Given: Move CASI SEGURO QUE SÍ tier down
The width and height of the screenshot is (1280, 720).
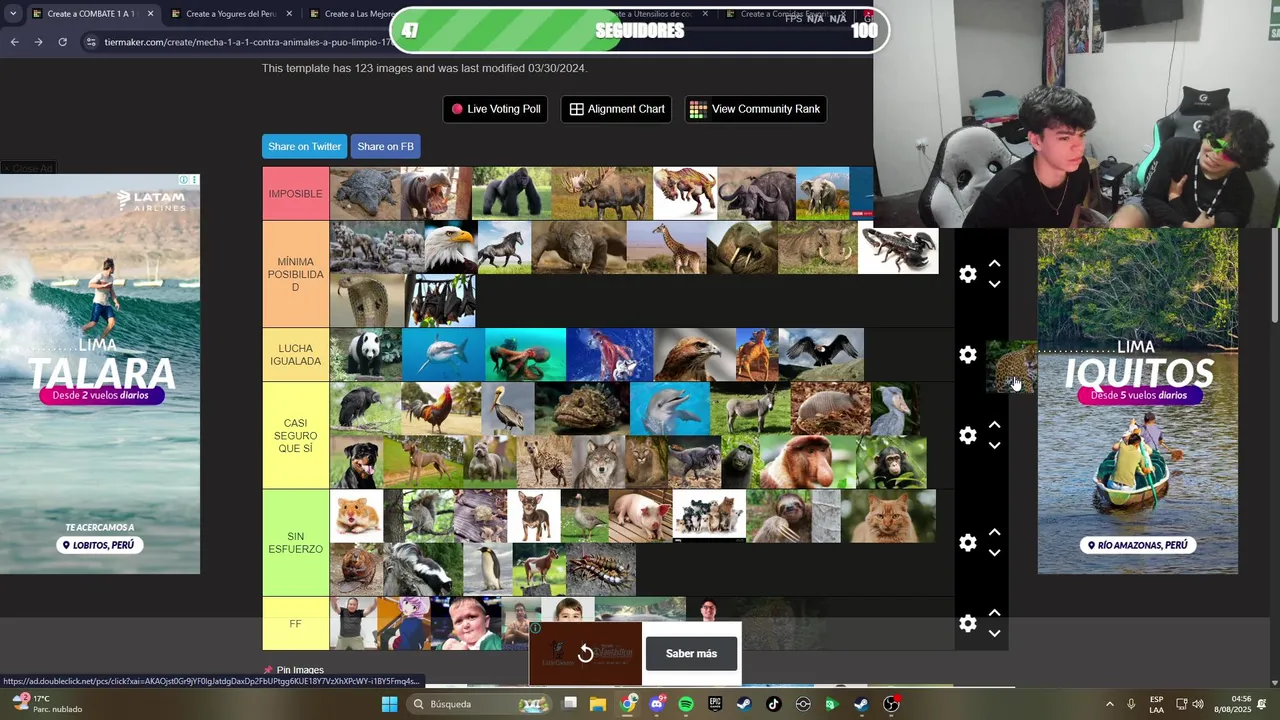Looking at the screenshot, I should pos(994,445).
